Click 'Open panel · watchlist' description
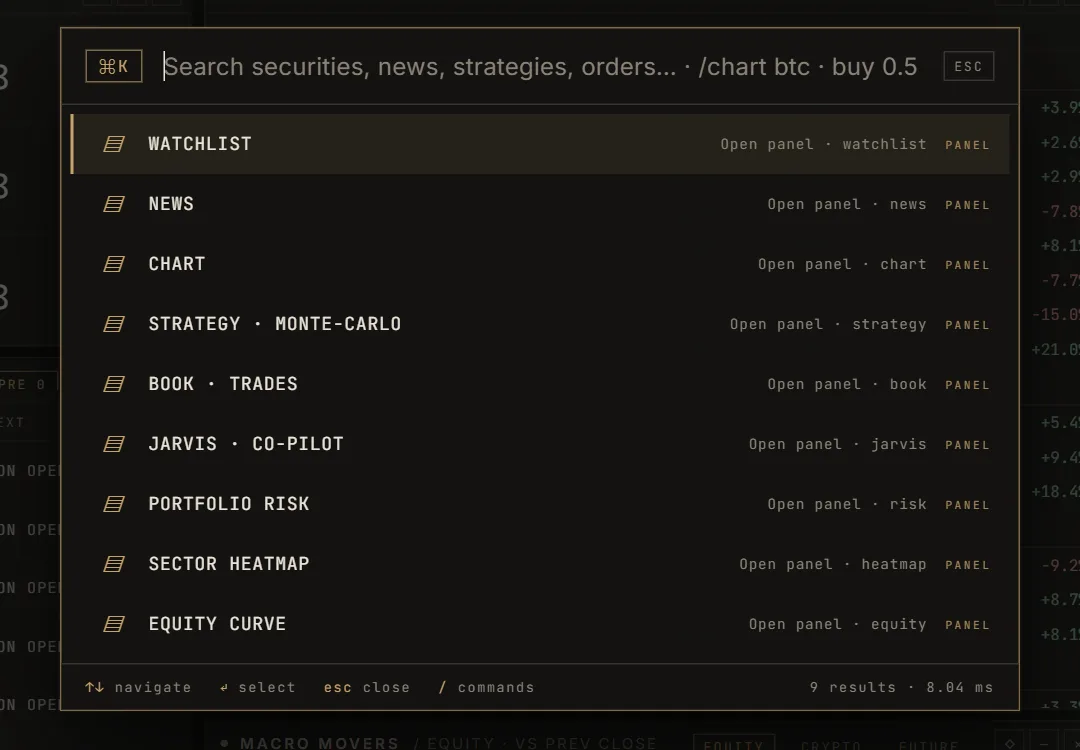 point(823,145)
